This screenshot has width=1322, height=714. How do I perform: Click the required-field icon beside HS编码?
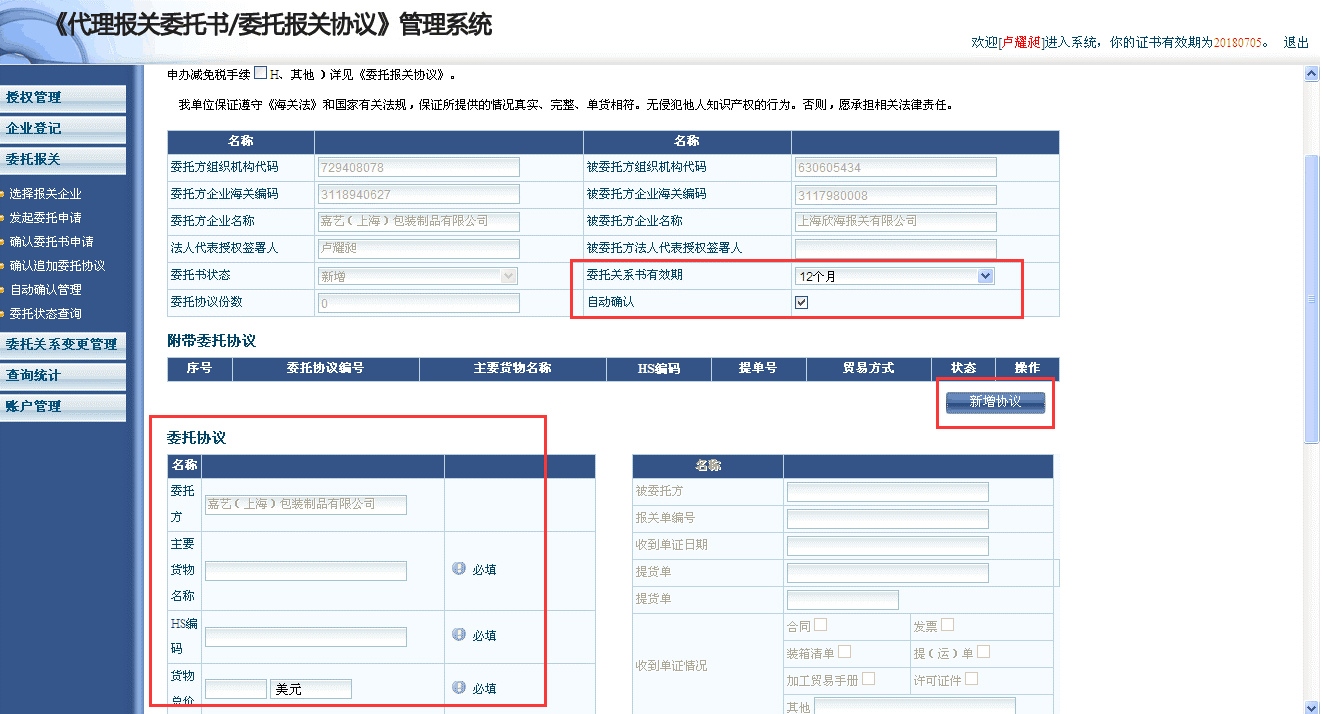459,635
